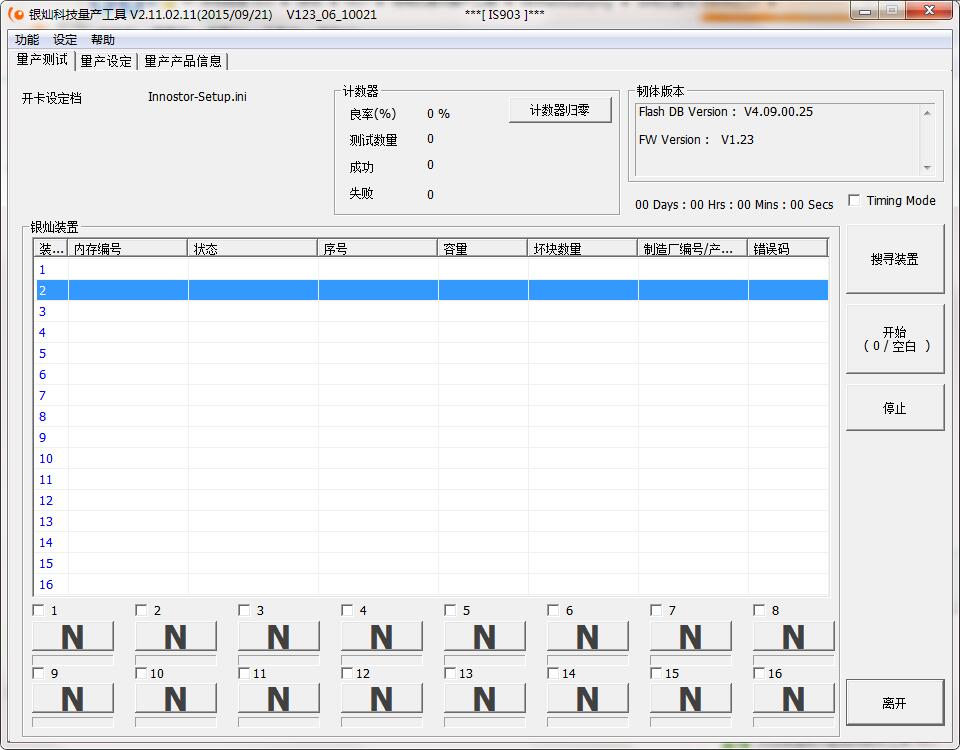Screen dimensions: 960x750
Task: Enable the Timing Mode checkbox
Action: (x=854, y=201)
